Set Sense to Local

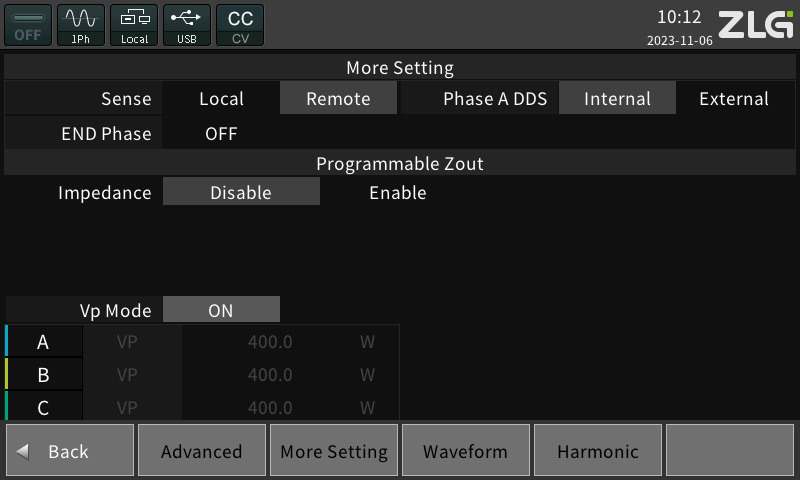click(221, 99)
